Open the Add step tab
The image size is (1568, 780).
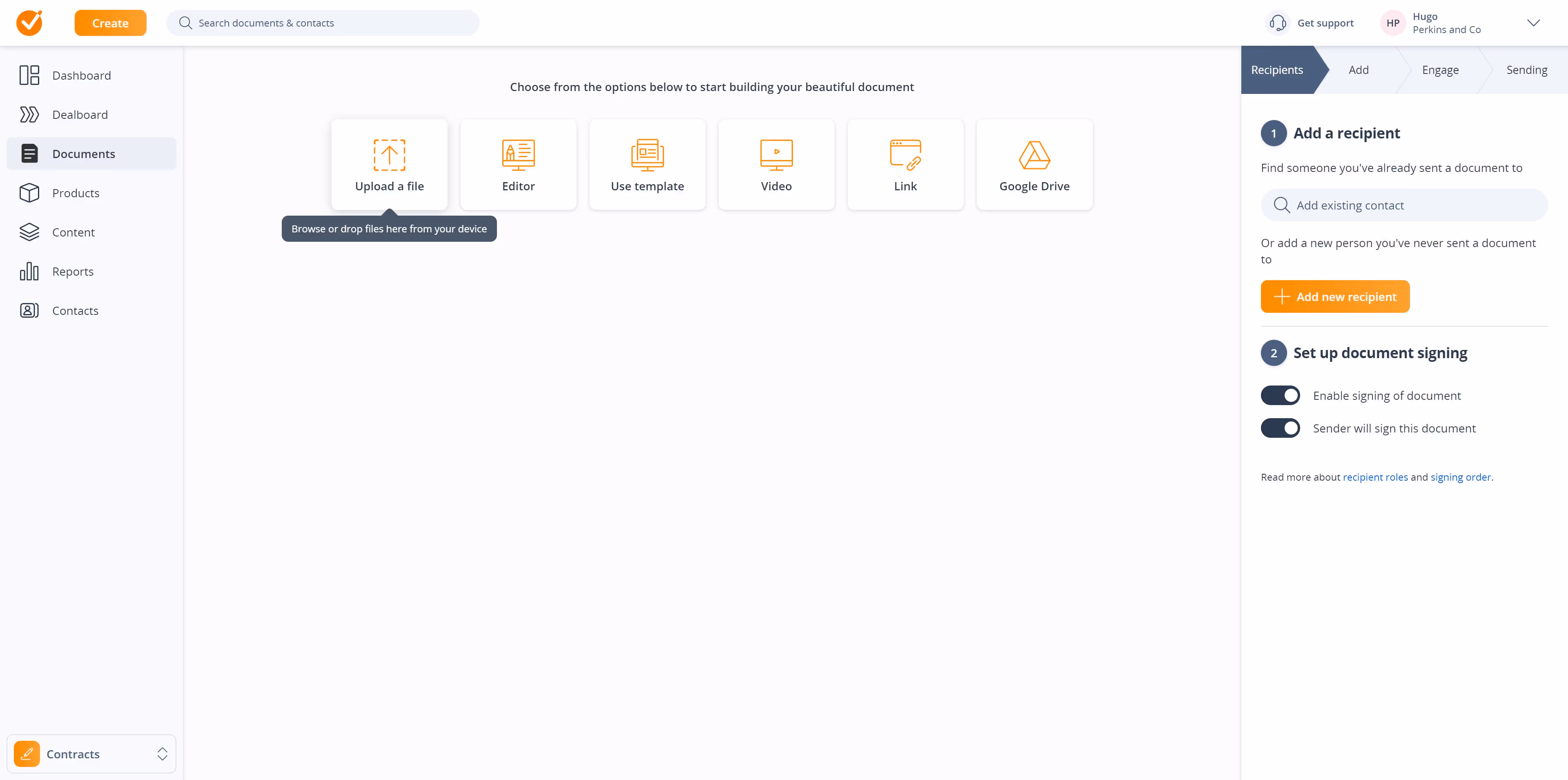(1358, 70)
